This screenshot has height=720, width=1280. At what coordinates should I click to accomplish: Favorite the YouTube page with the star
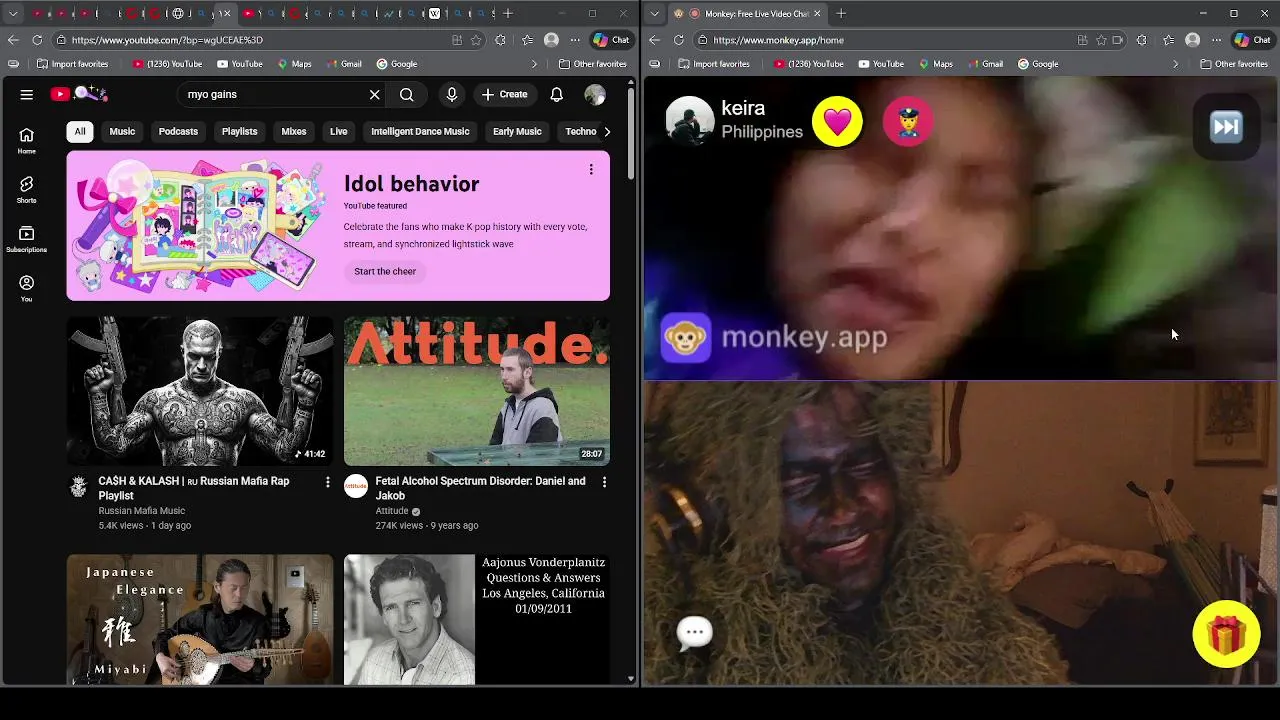coord(476,40)
